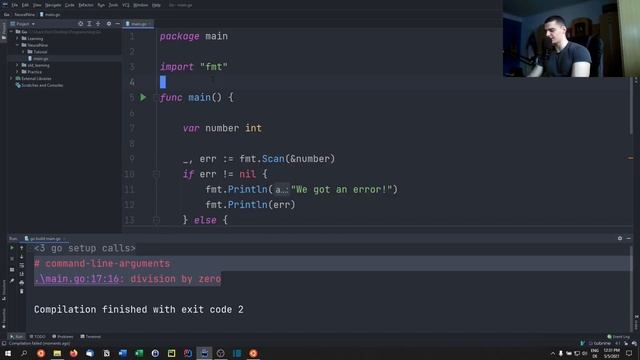Viewport: 640px width, 360px height.
Task: Rerun build with green Run arrow
Action: point(12,248)
